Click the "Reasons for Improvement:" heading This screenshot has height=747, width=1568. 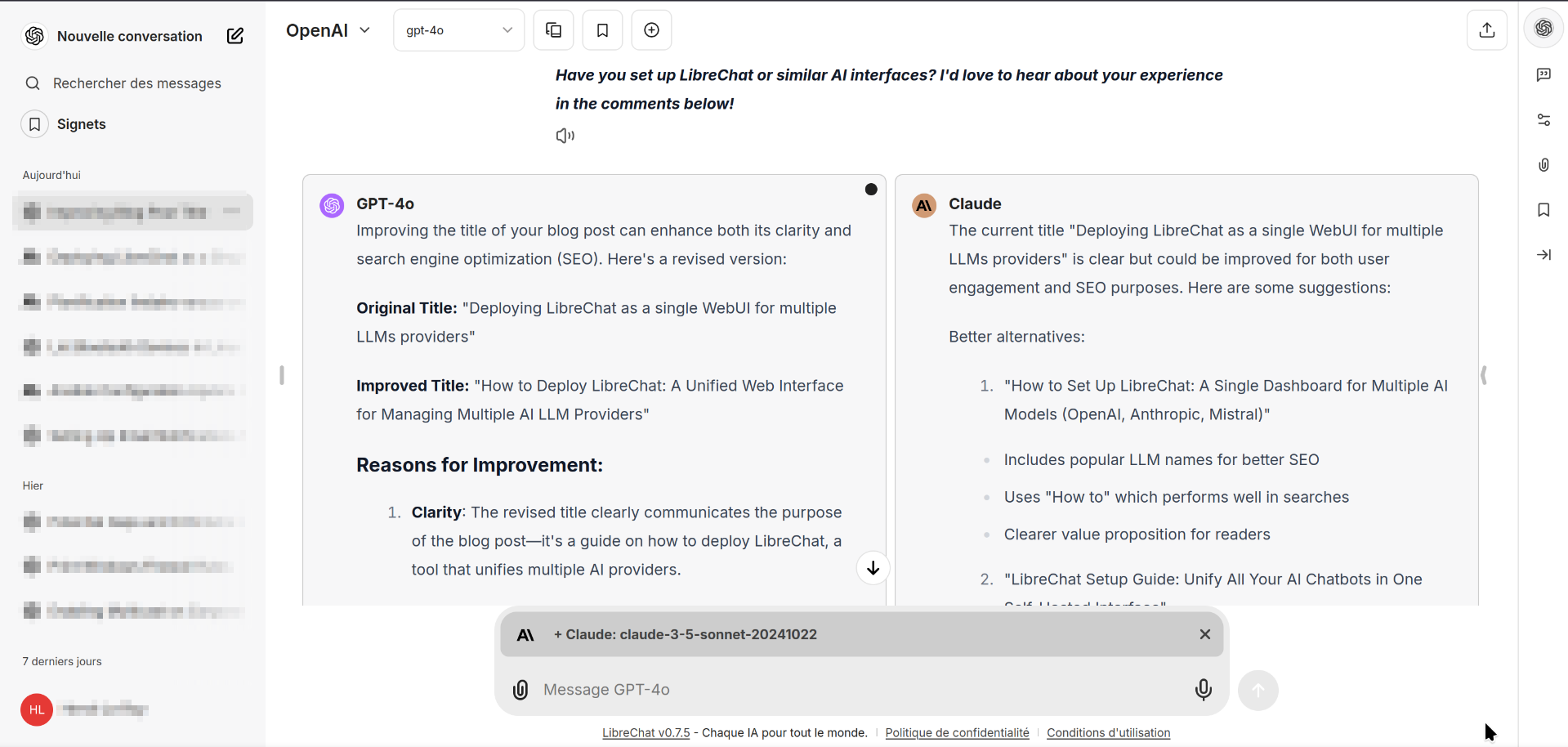pyautogui.click(x=480, y=465)
